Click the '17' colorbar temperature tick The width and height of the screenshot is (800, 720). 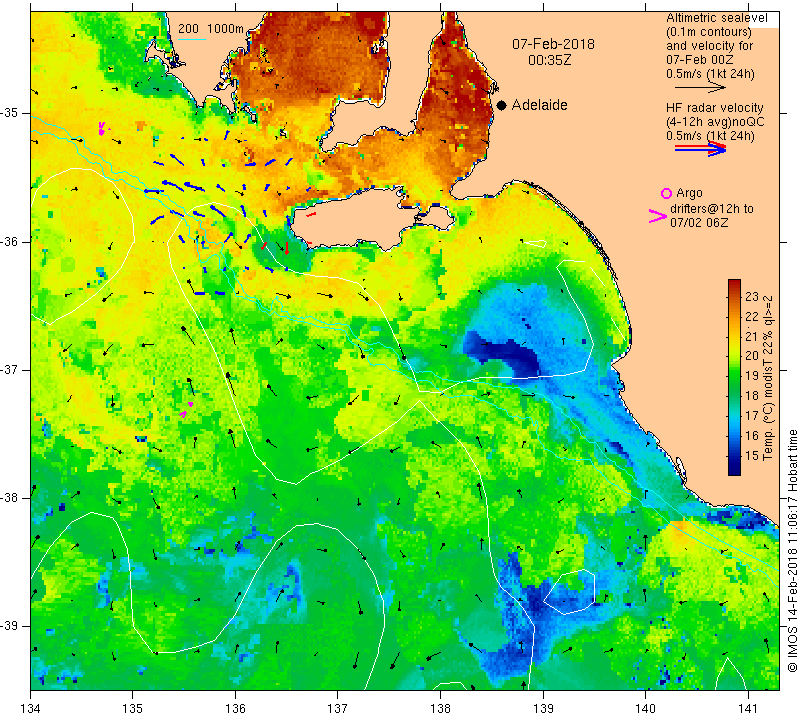(752, 415)
